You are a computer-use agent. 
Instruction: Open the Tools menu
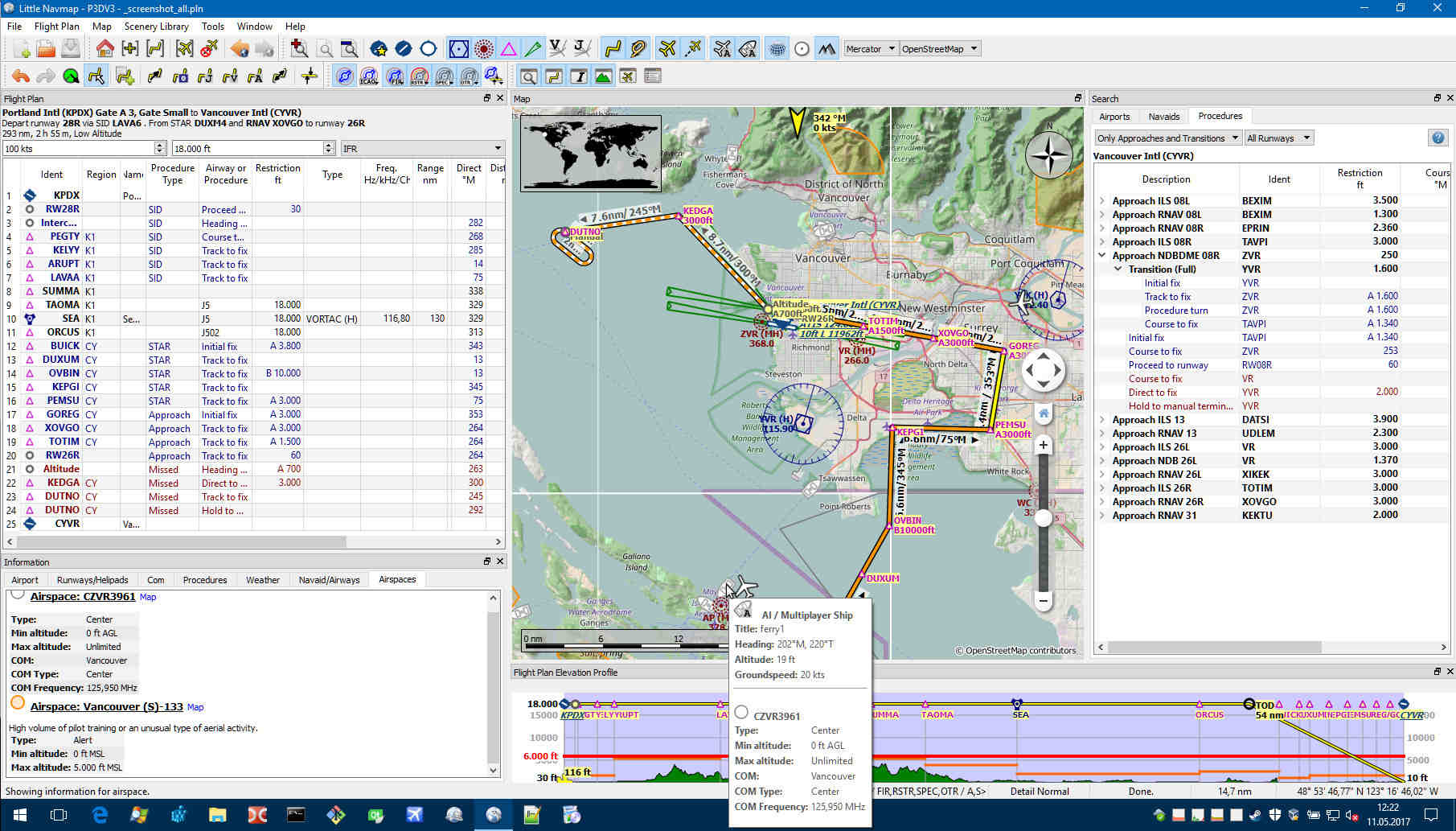(212, 26)
